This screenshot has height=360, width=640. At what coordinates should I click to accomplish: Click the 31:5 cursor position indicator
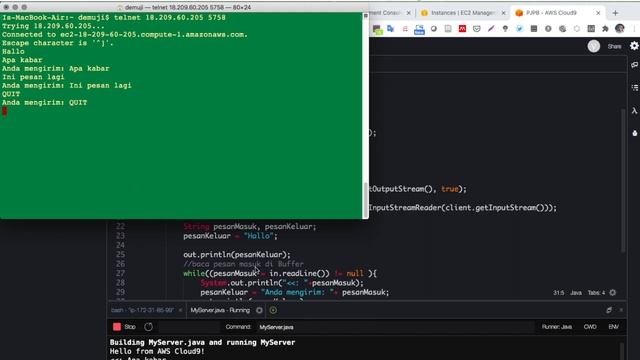(x=558, y=293)
